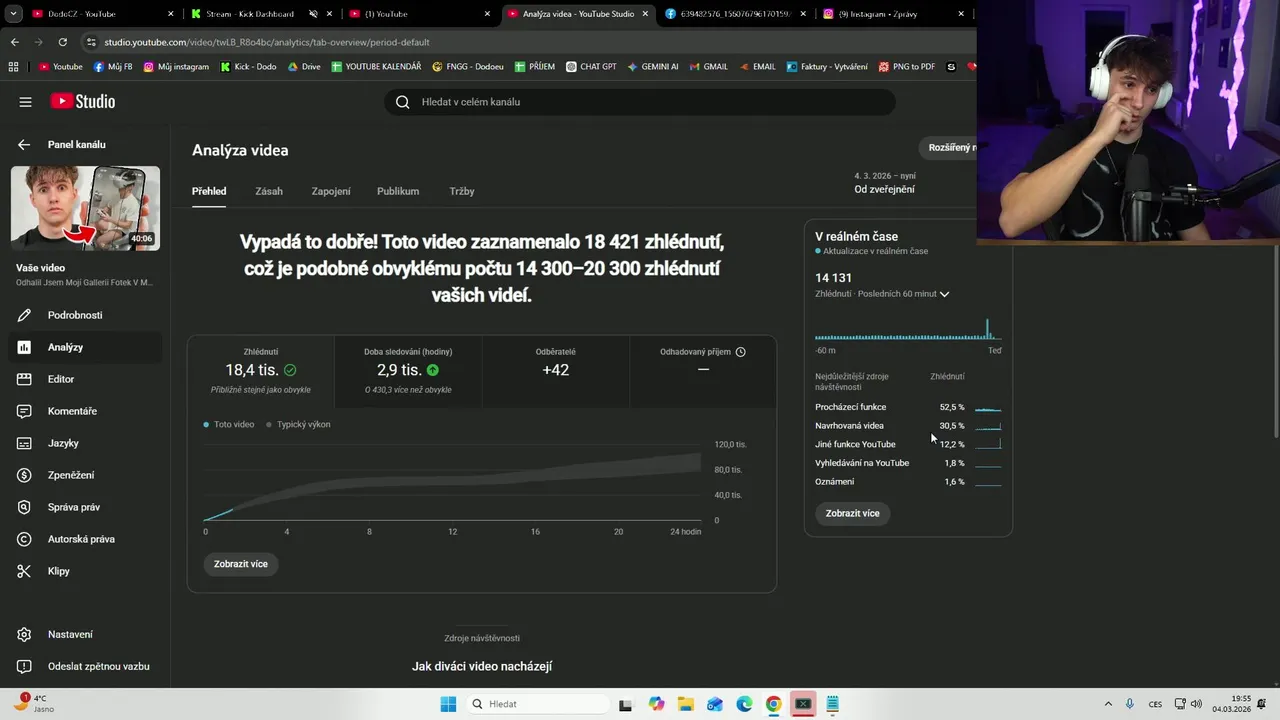This screenshot has width=1280, height=720.
Task: Click the taskbar microphone icon
Action: pyautogui.click(x=1130, y=704)
